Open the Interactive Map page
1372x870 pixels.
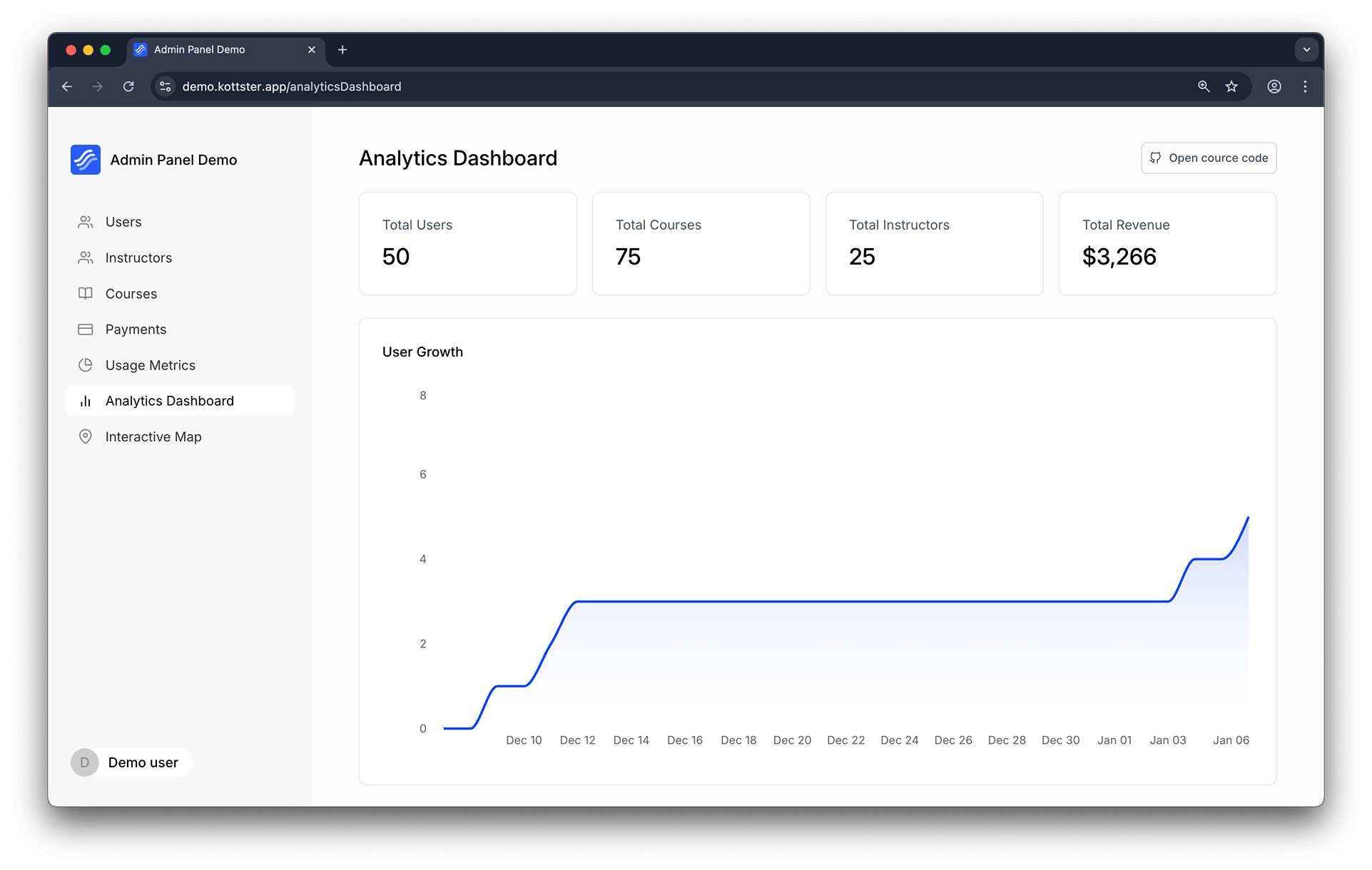[x=180, y=436]
